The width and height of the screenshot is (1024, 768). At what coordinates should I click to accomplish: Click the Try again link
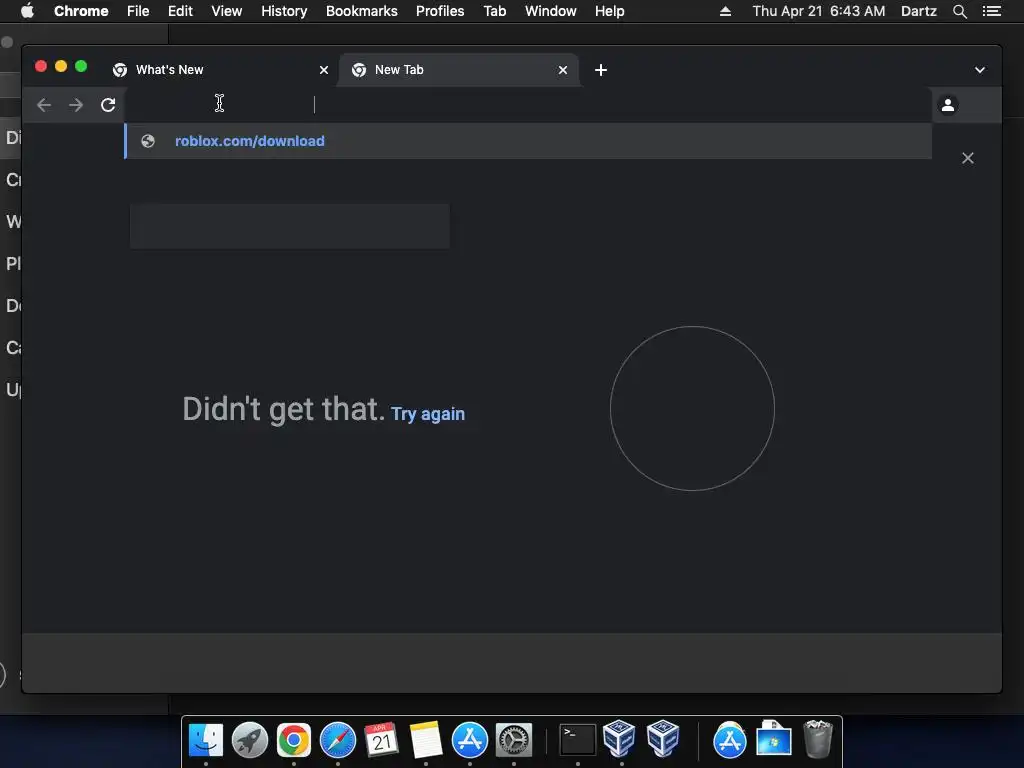[x=428, y=414]
